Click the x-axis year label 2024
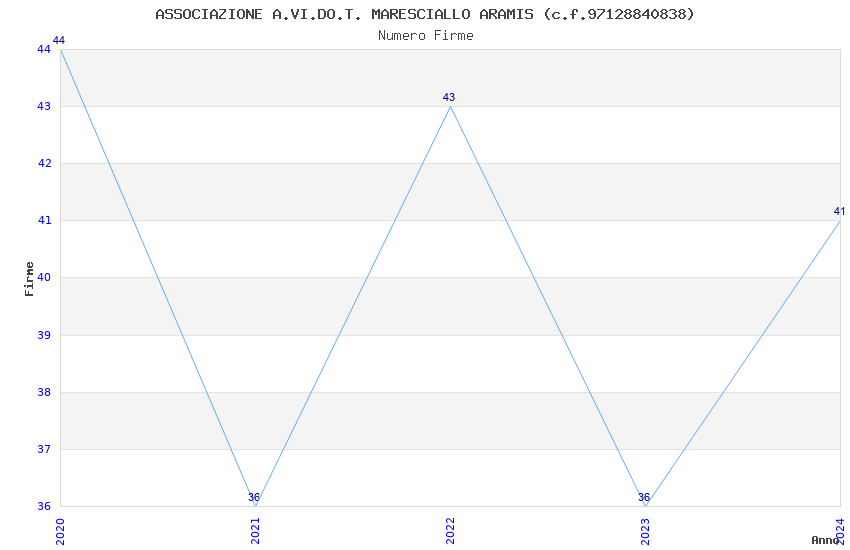Viewport: 850px width, 550px height. click(x=840, y=531)
